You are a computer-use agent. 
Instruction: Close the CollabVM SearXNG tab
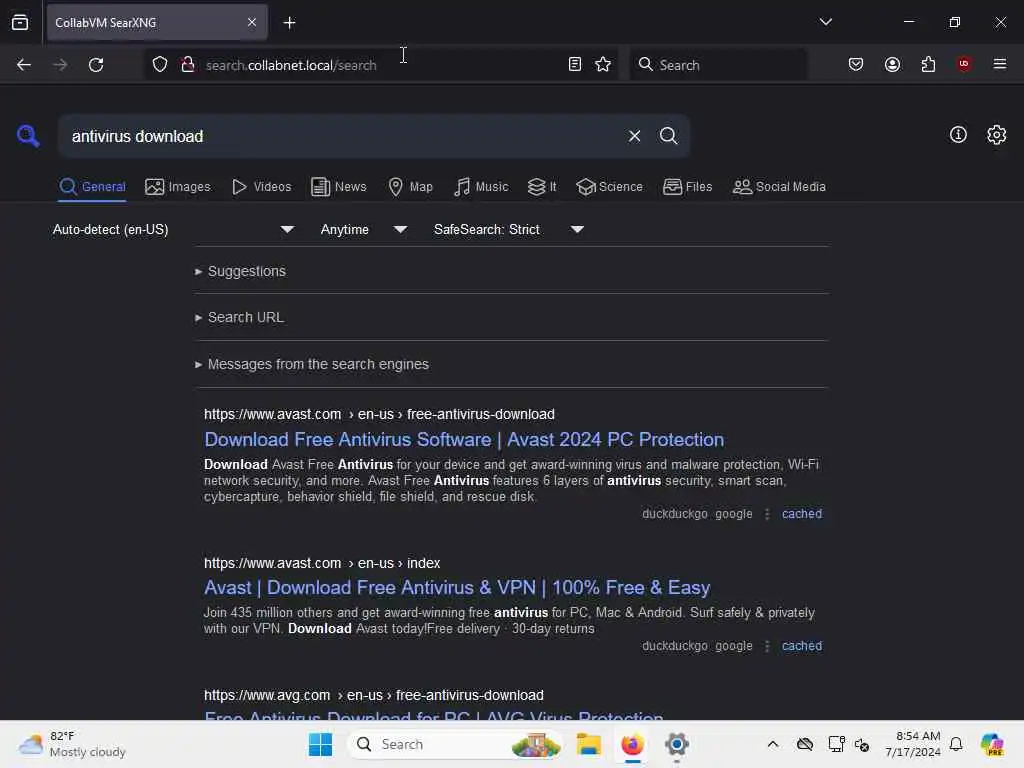click(x=252, y=23)
